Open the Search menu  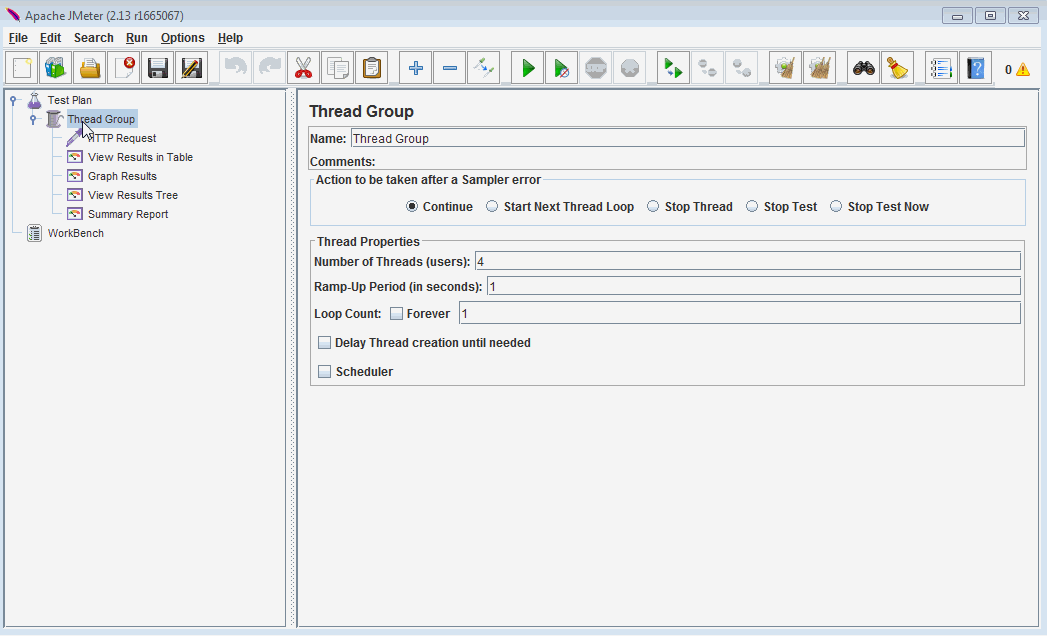[x=93, y=38]
